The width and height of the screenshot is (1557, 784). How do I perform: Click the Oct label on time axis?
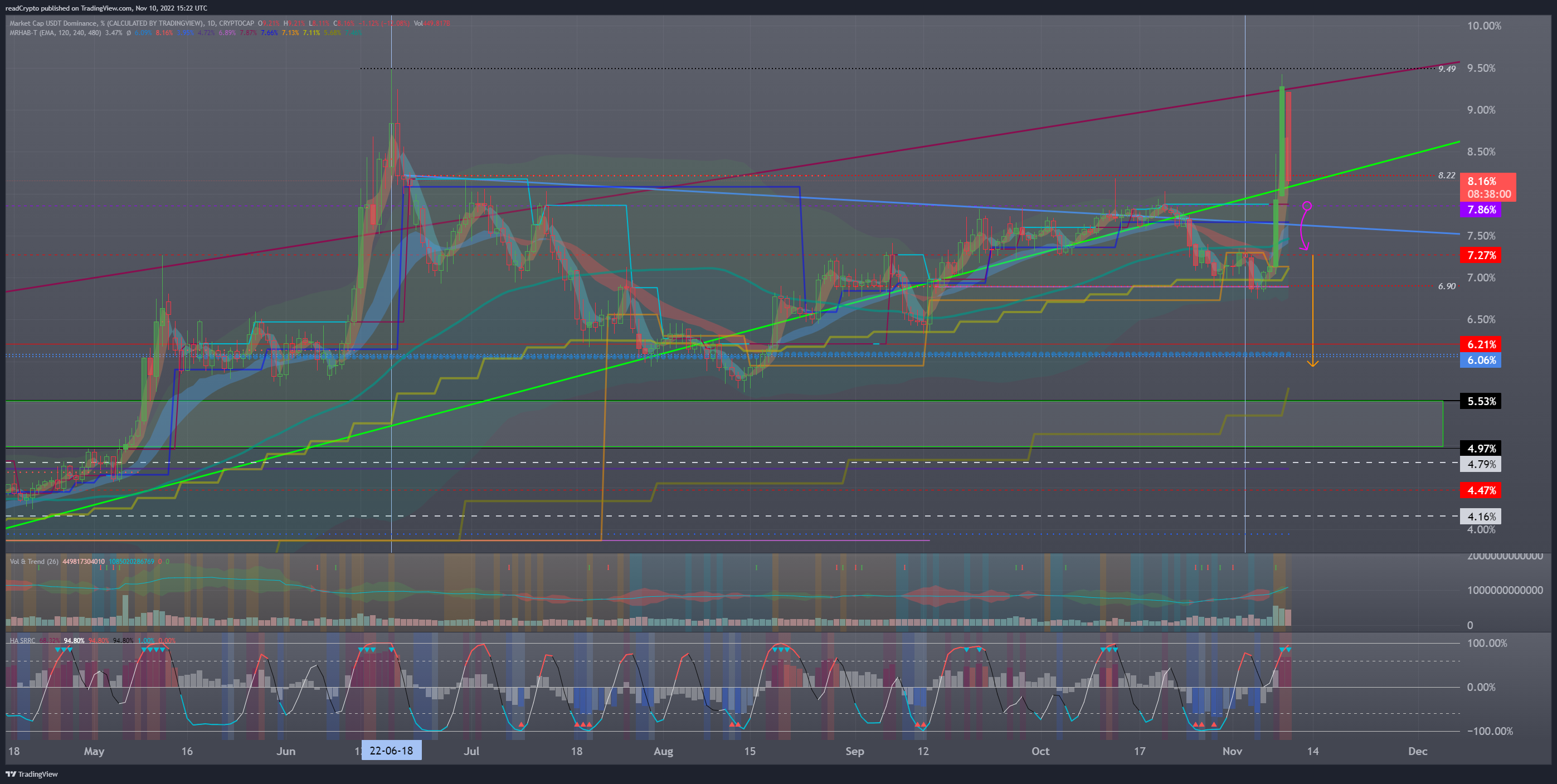pyautogui.click(x=1040, y=751)
